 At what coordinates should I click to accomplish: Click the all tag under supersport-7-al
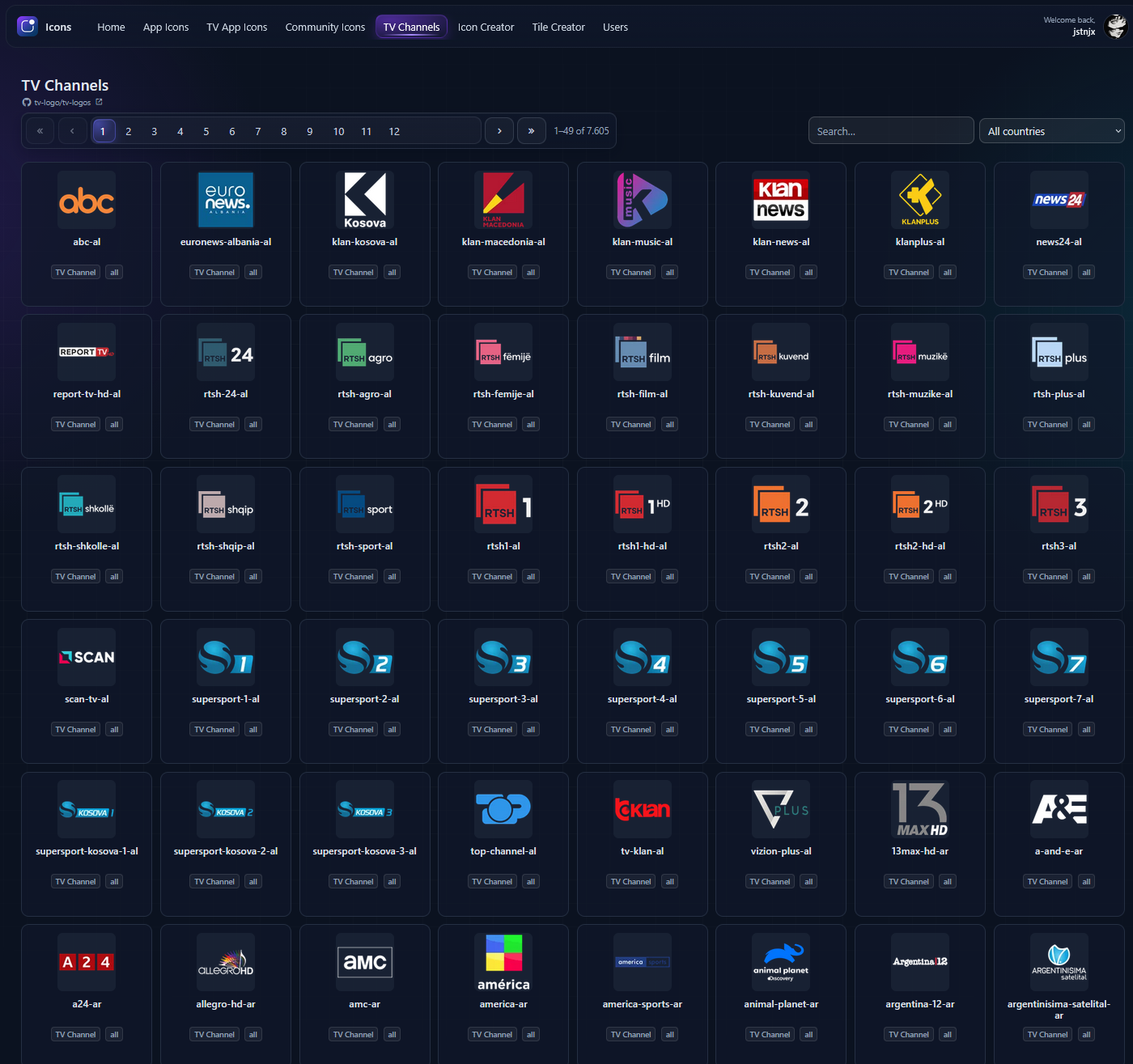(1086, 730)
